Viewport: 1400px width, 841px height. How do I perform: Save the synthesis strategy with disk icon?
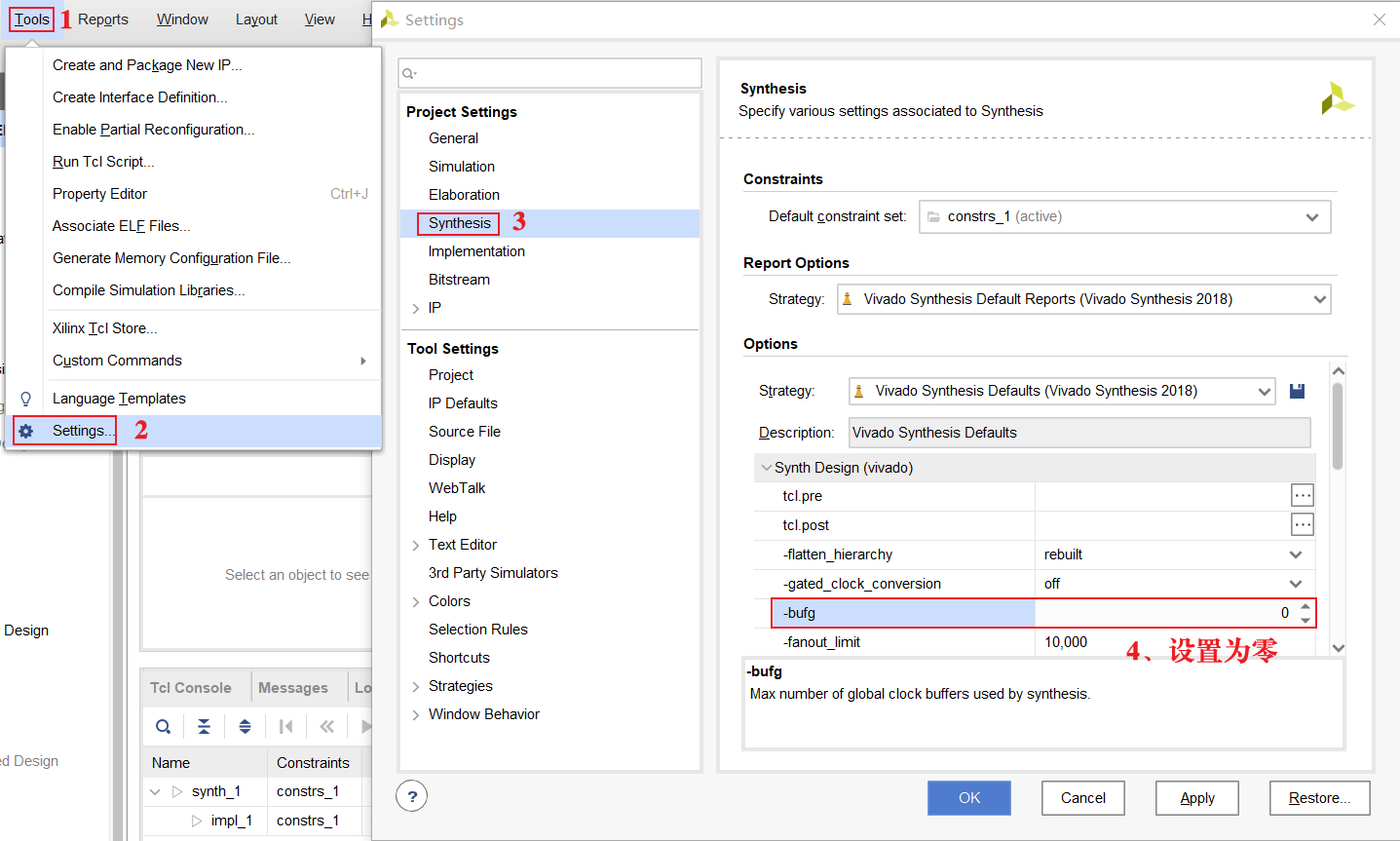[1297, 391]
